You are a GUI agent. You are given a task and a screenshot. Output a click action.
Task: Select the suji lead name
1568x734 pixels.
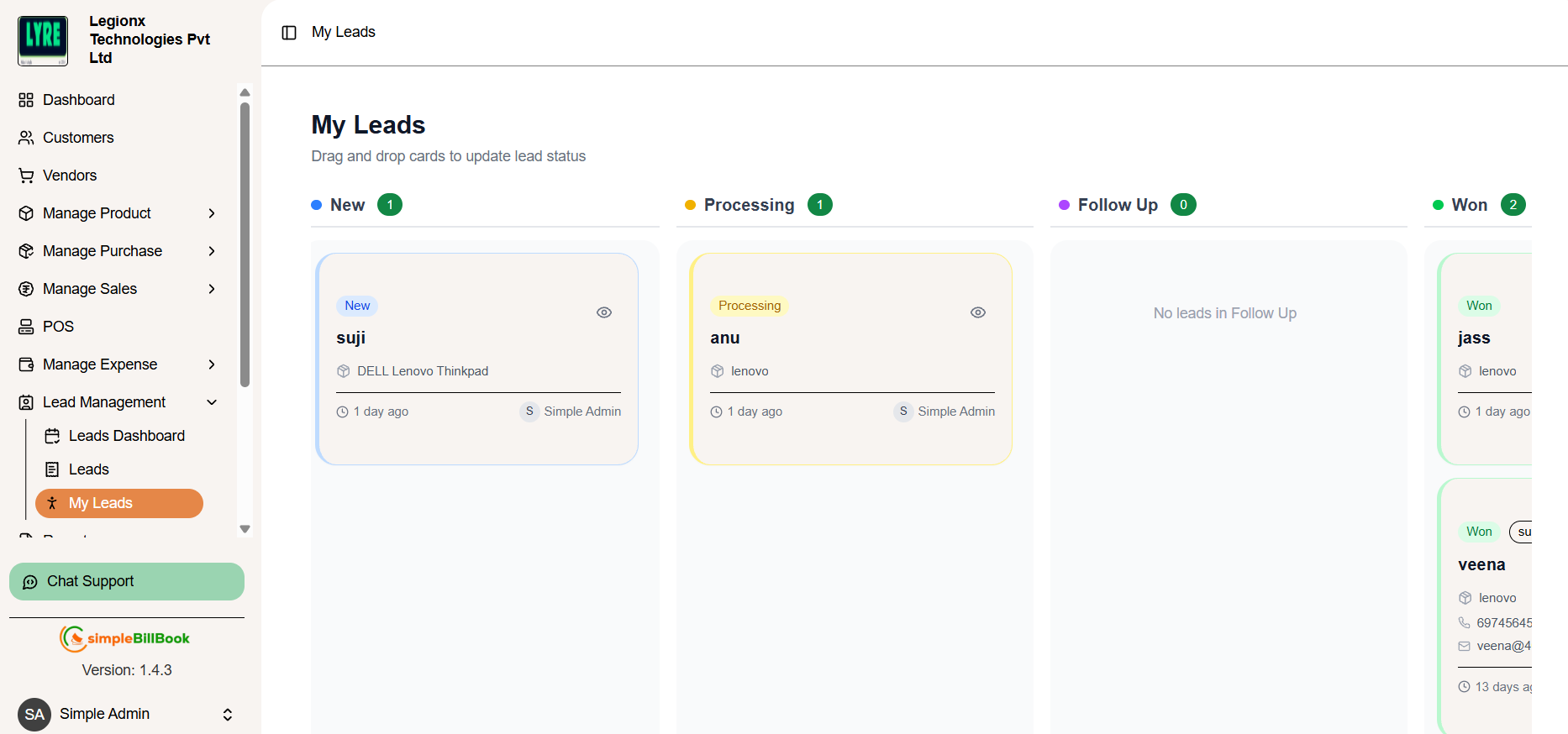click(351, 338)
